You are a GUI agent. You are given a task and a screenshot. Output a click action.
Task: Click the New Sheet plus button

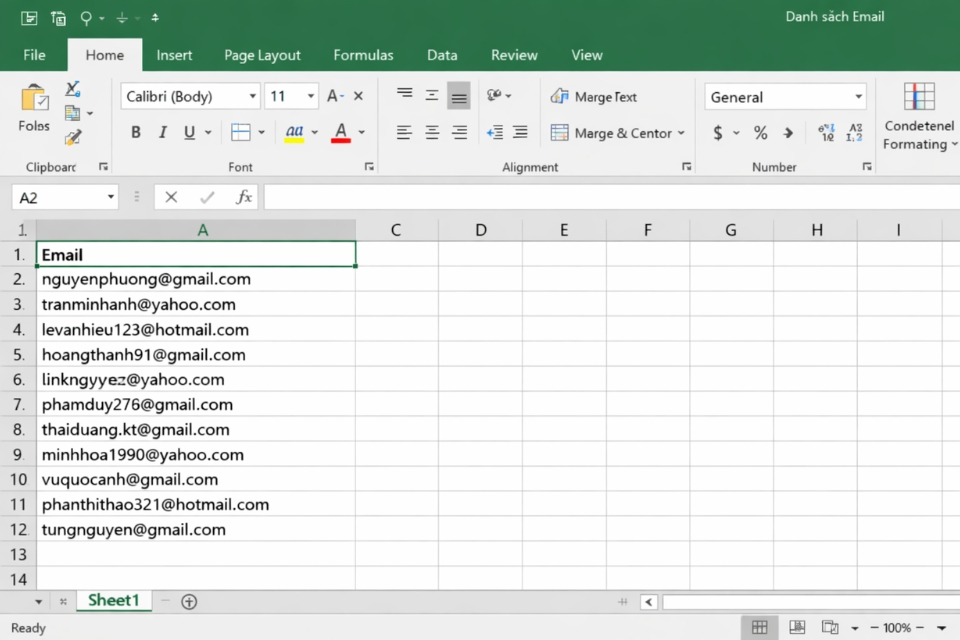pos(189,601)
